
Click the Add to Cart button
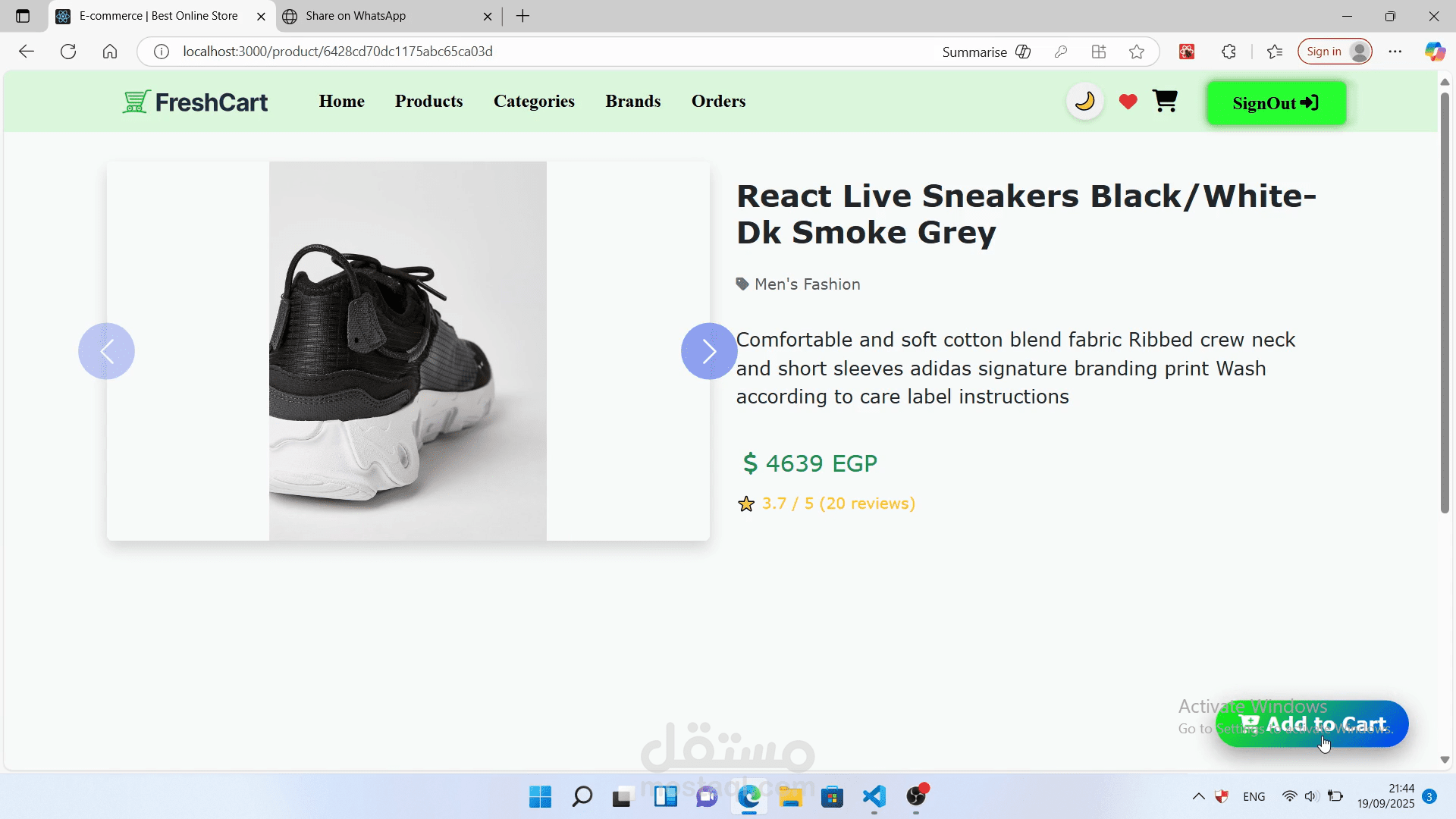click(1312, 724)
